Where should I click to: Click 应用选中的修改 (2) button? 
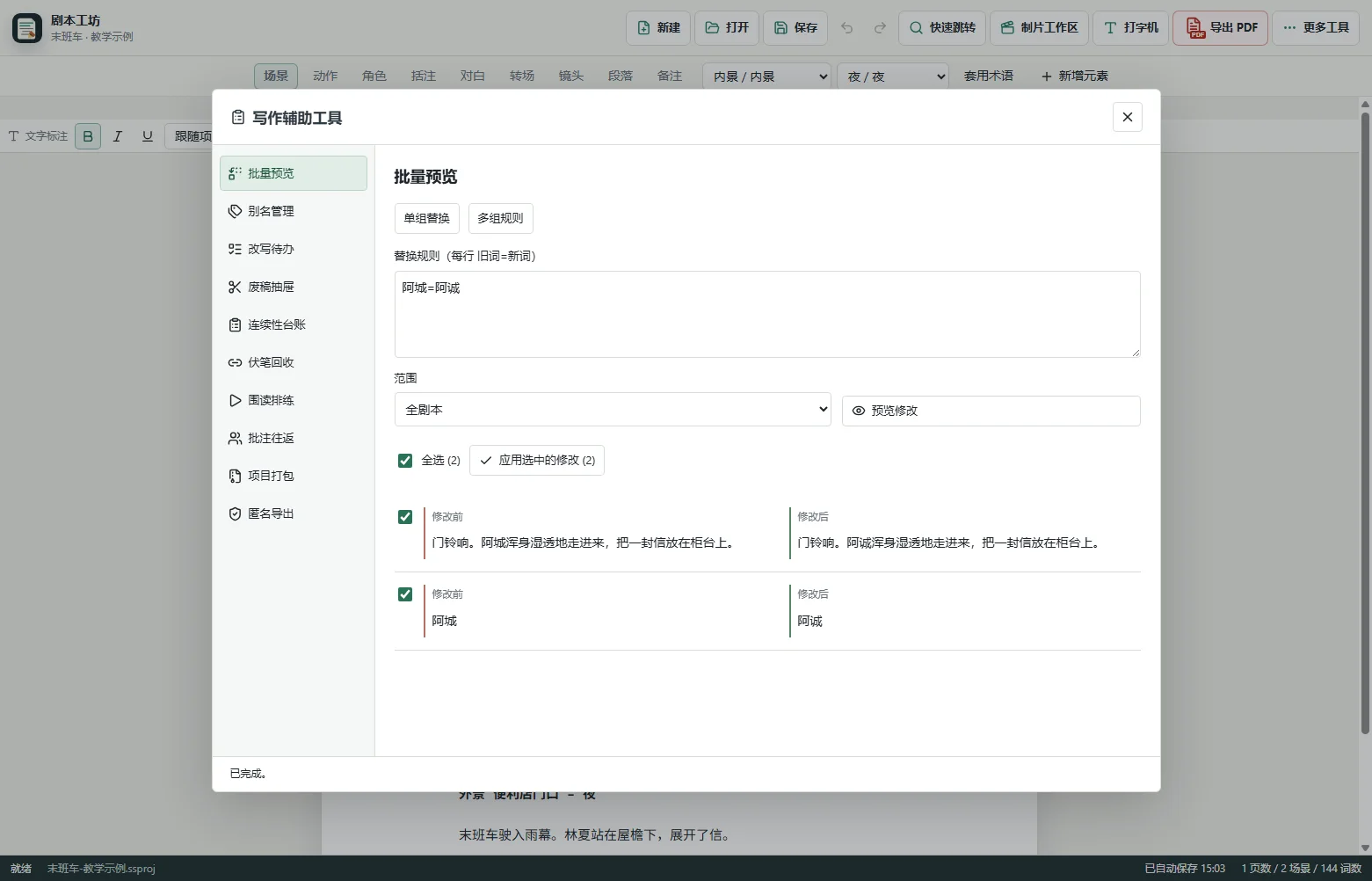(537, 461)
